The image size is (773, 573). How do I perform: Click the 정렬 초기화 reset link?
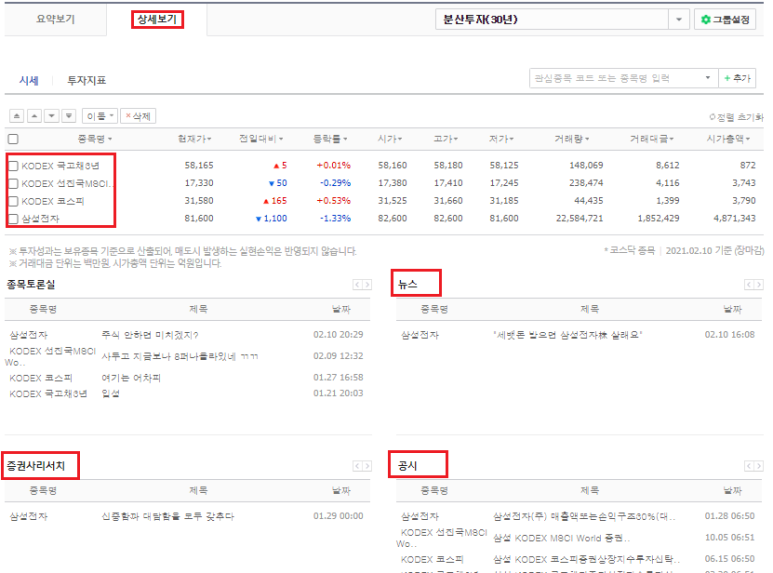pyautogui.click(x=736, y=117)
